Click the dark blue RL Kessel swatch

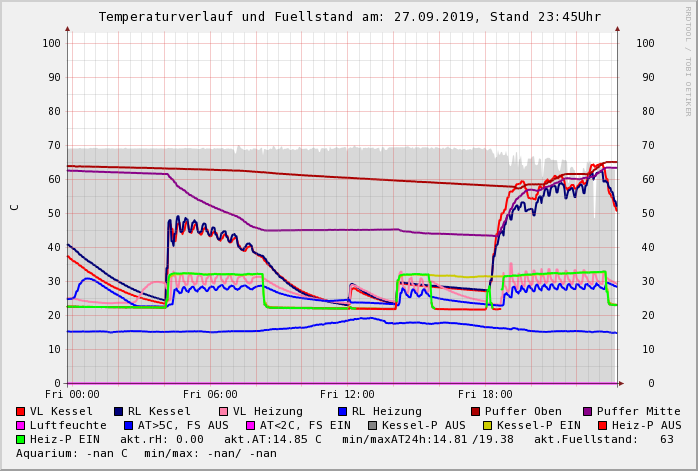click(x=118, y=411)
